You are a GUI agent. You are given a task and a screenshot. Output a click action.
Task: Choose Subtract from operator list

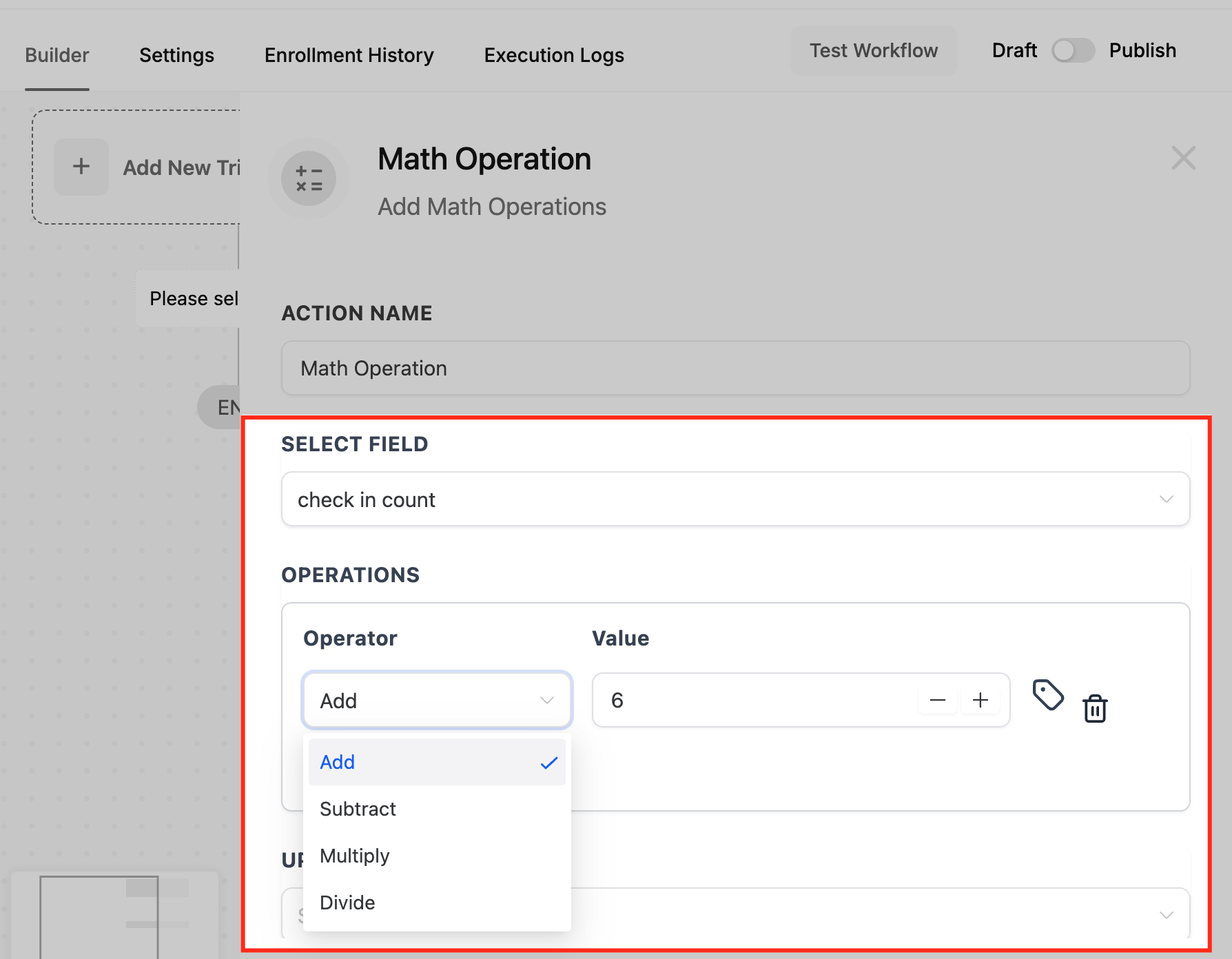coord(437,809)
